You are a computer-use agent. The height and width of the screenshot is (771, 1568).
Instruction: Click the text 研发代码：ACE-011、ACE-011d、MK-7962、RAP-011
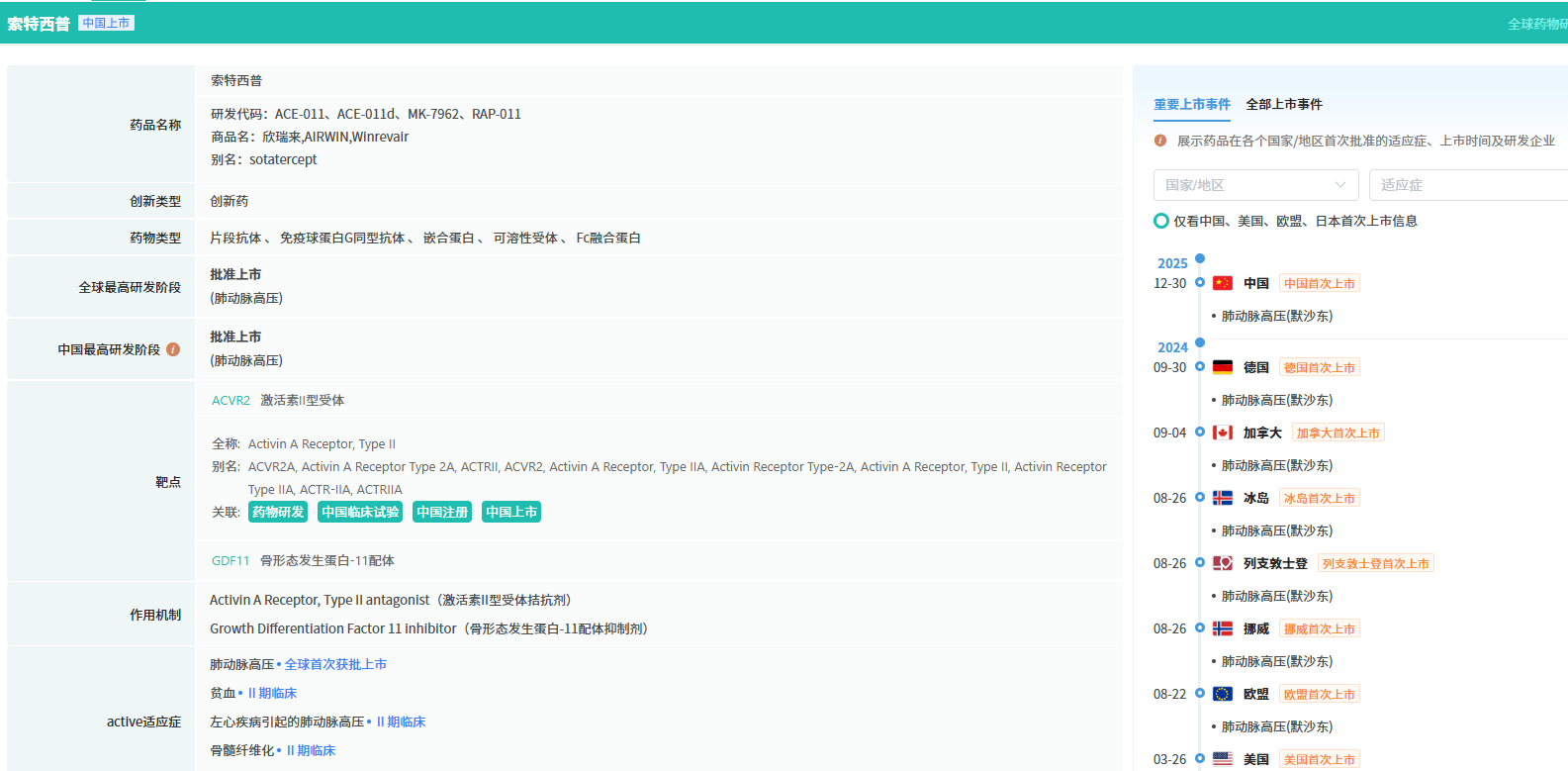[x=366, y=114]
